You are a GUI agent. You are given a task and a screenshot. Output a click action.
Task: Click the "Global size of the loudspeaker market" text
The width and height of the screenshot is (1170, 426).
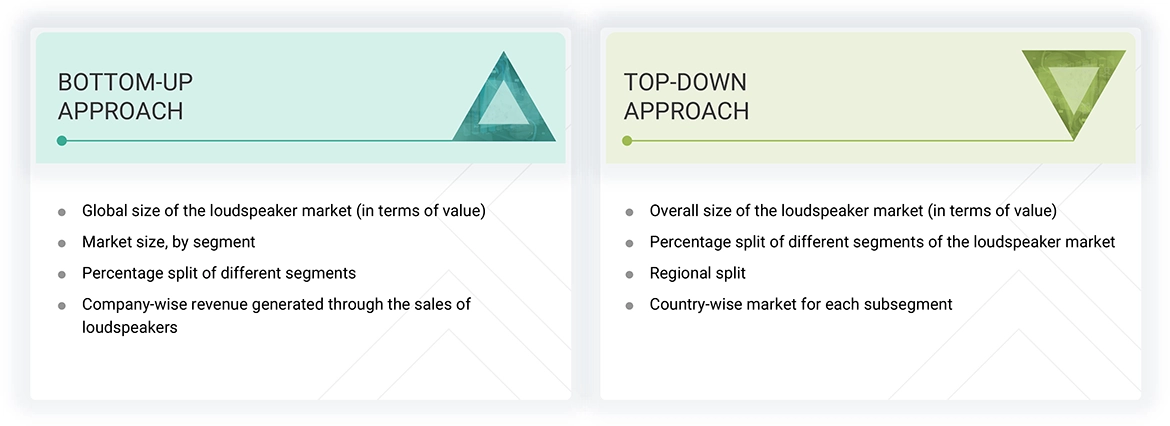tap(283, 211)
